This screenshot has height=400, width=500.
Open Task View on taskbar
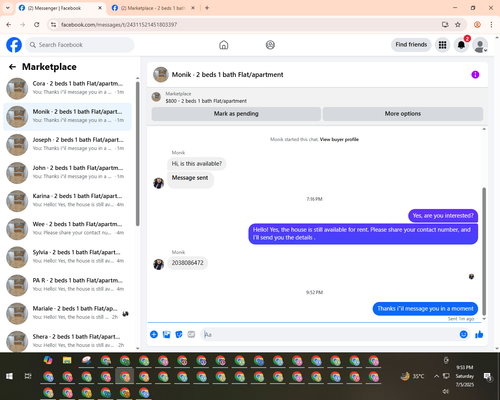(x=28, y=376)
